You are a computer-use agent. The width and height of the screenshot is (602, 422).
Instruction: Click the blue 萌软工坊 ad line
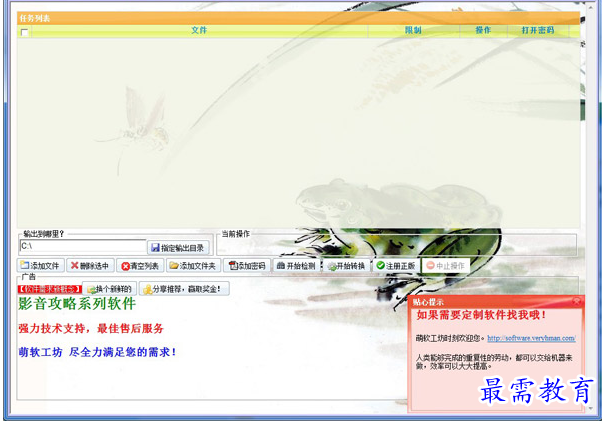(x=98, y=352)
